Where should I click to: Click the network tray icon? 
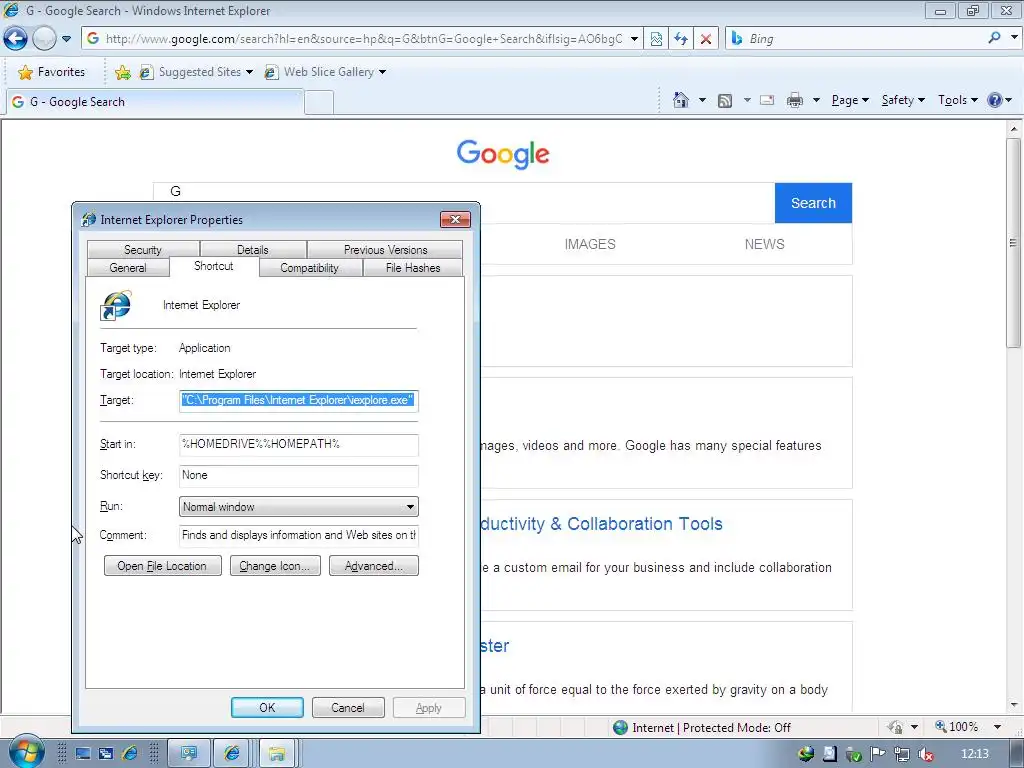click(x=902, y=754)
